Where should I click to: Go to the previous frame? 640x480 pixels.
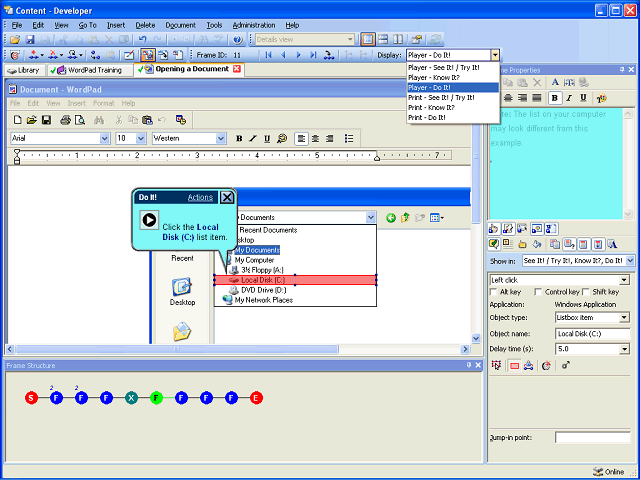click(x=283, y=55)
